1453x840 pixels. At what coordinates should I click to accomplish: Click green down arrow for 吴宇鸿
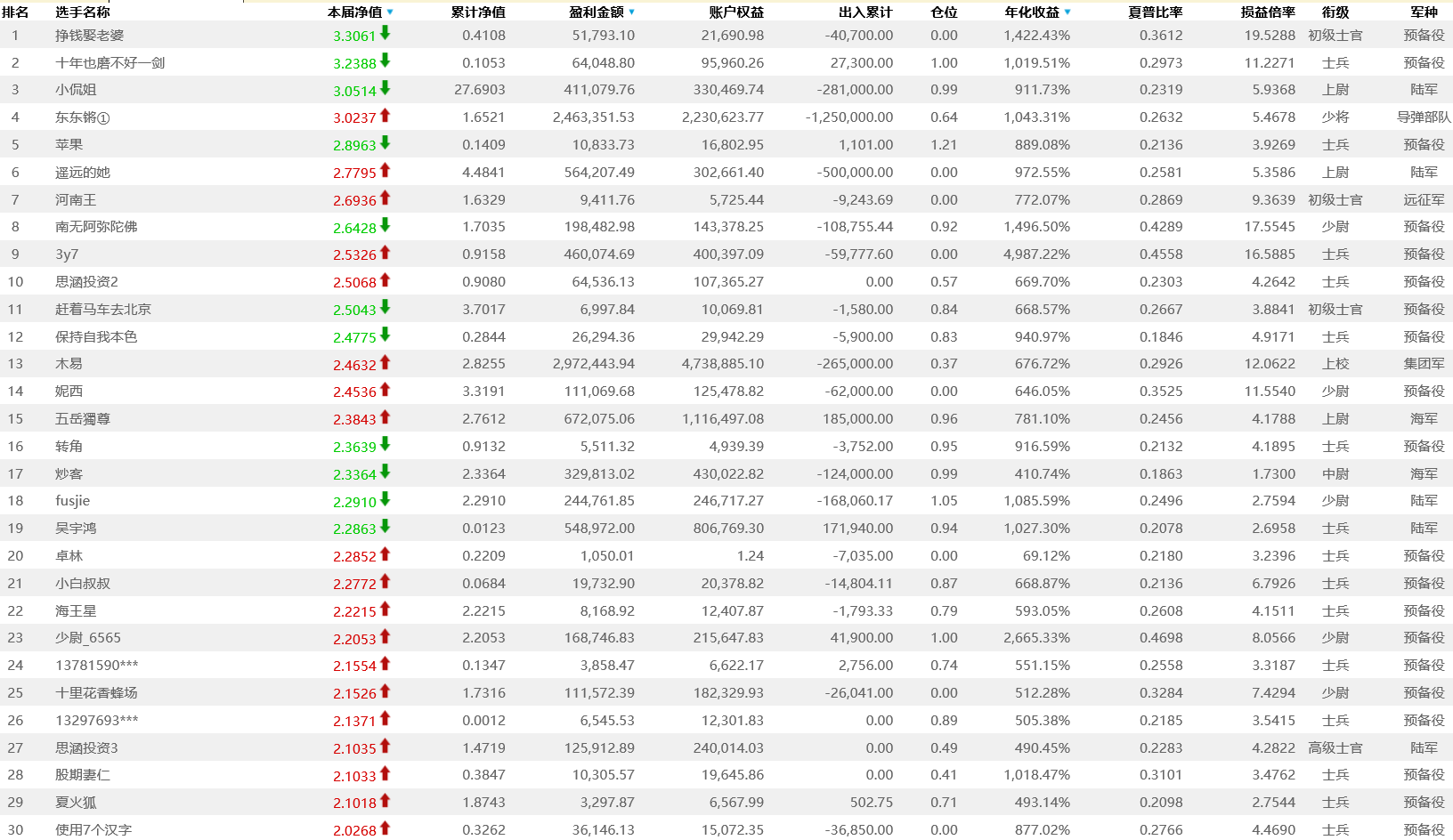click(386, 527)
